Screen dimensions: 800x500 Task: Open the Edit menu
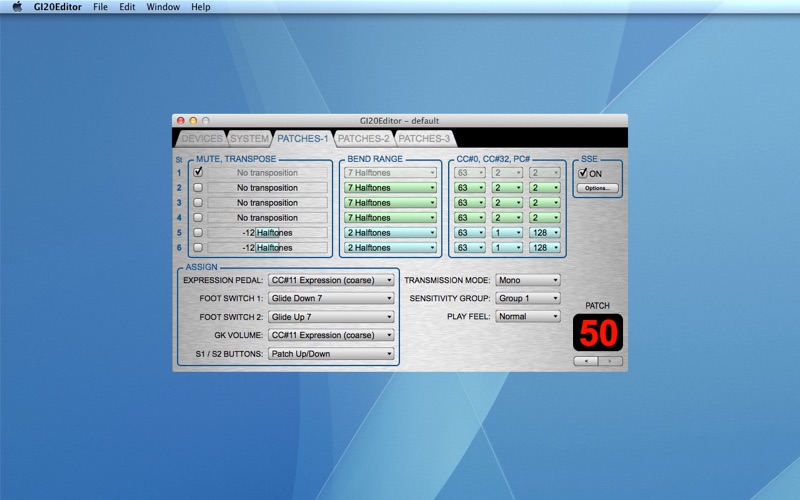tap(127, 7)
